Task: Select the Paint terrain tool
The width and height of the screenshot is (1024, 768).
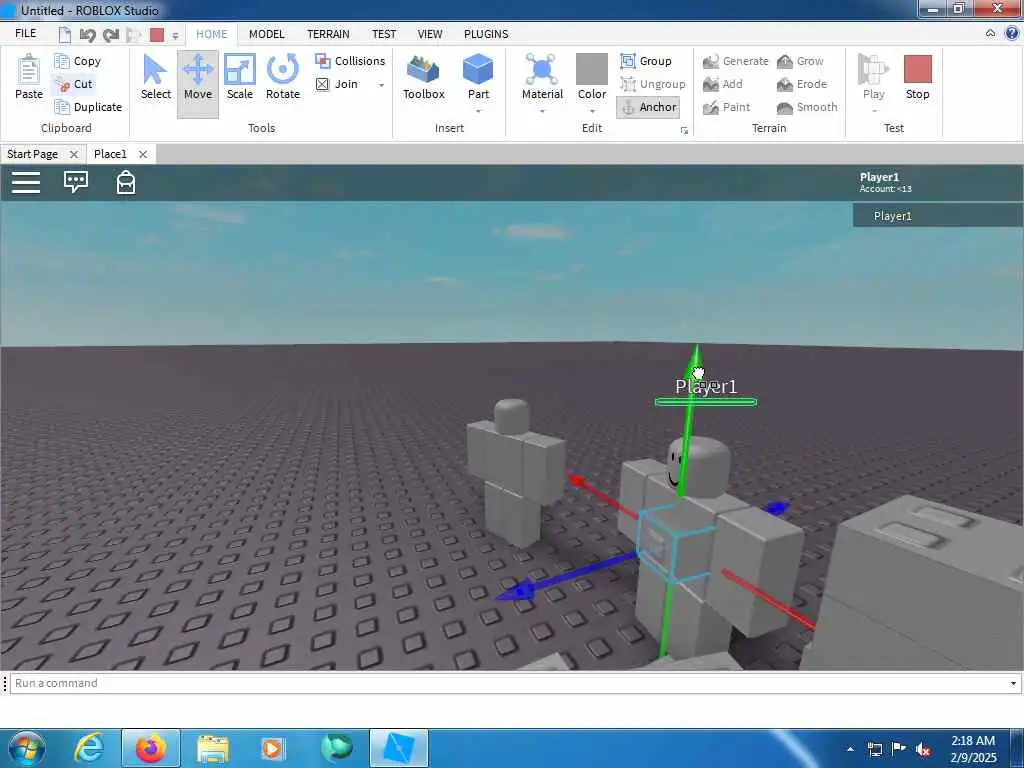Action: point(727,107)
